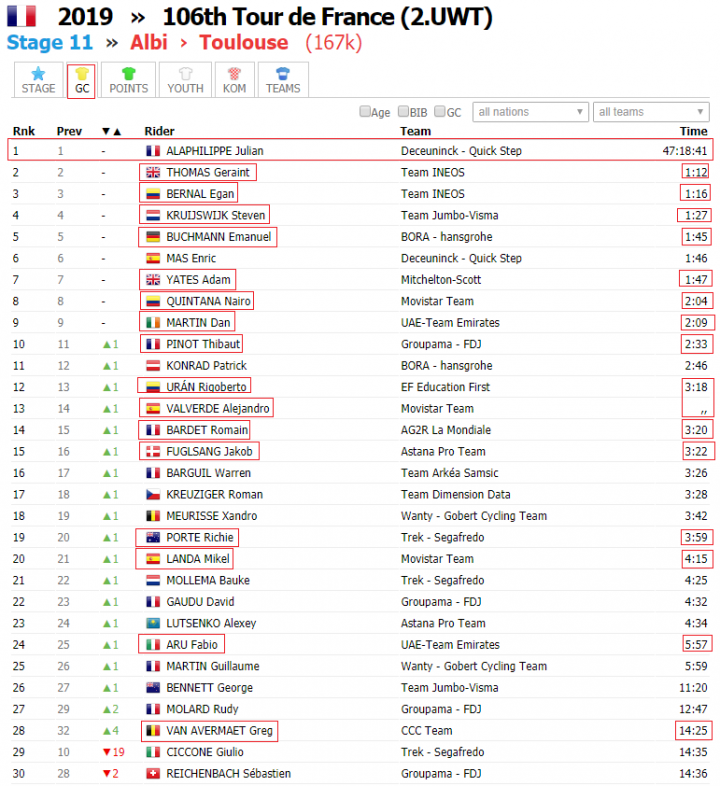The image size is (720, 786).
Task: Open rider LANDA Mikel's link
Action: [x=198, y=559]
